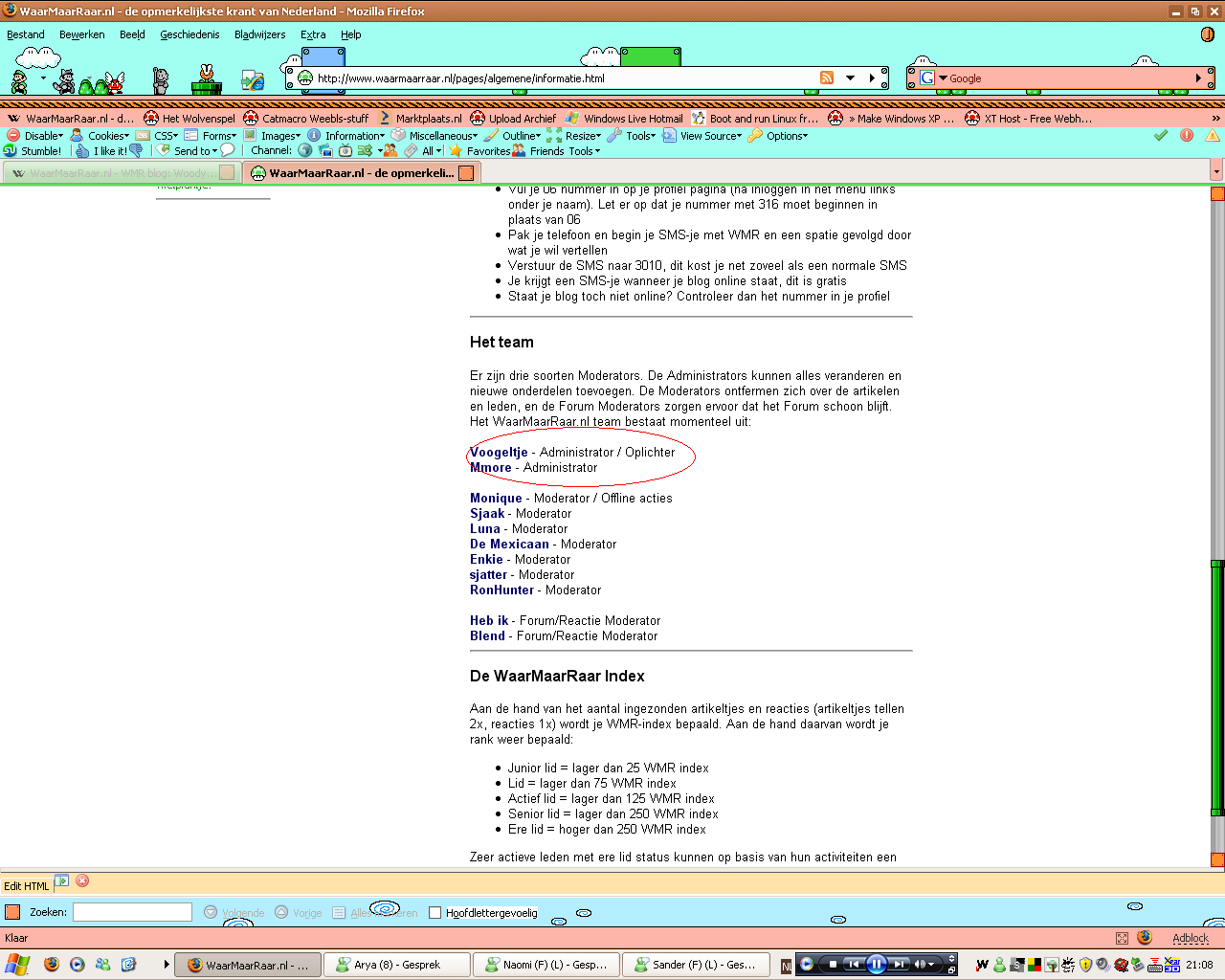Image resolution: width=1225 pixels, height=980 pixels.
Task: Click the green checkmark validation icon
Action: [1161, 136]
